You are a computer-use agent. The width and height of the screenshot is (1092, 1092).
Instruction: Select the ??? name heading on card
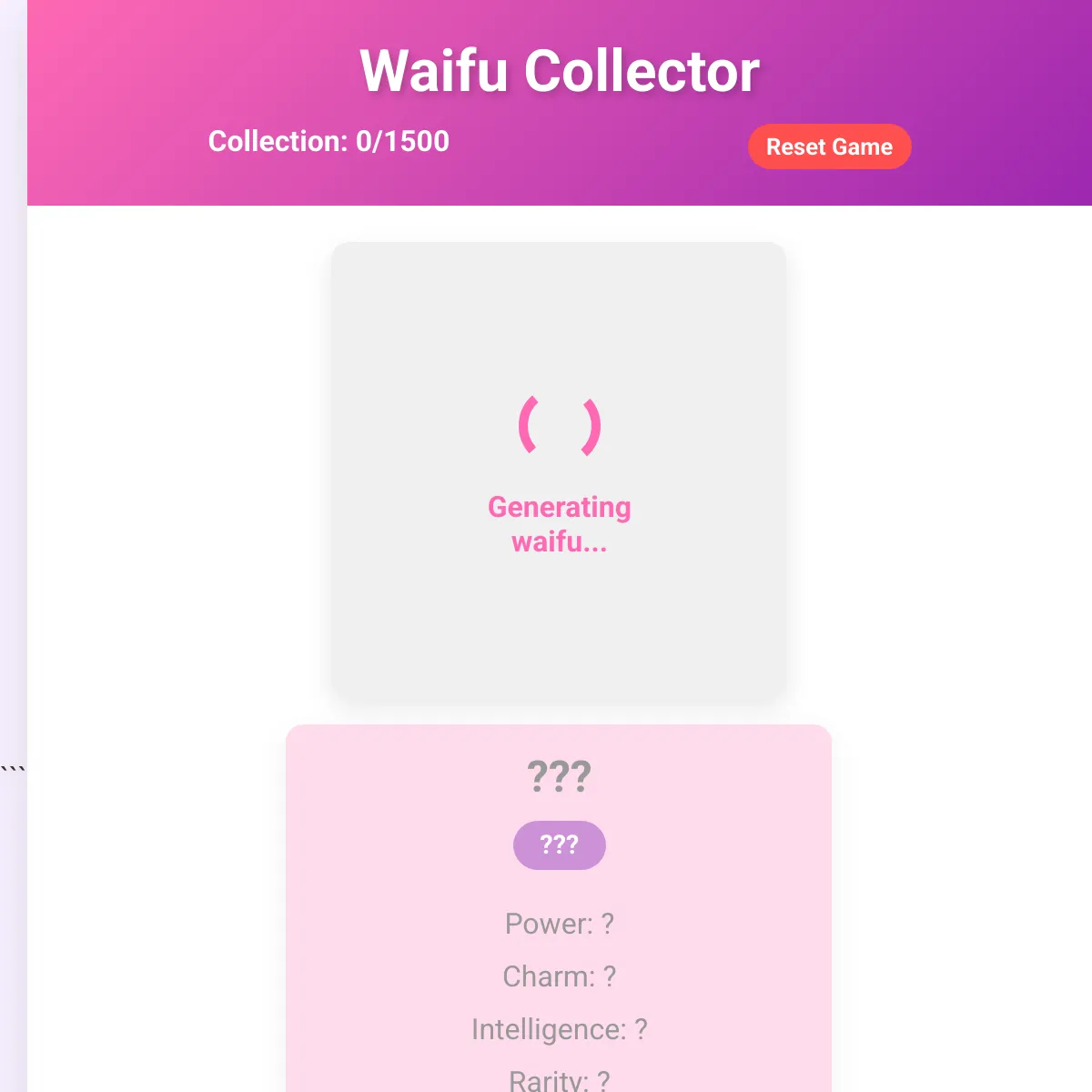click(559, 775)
